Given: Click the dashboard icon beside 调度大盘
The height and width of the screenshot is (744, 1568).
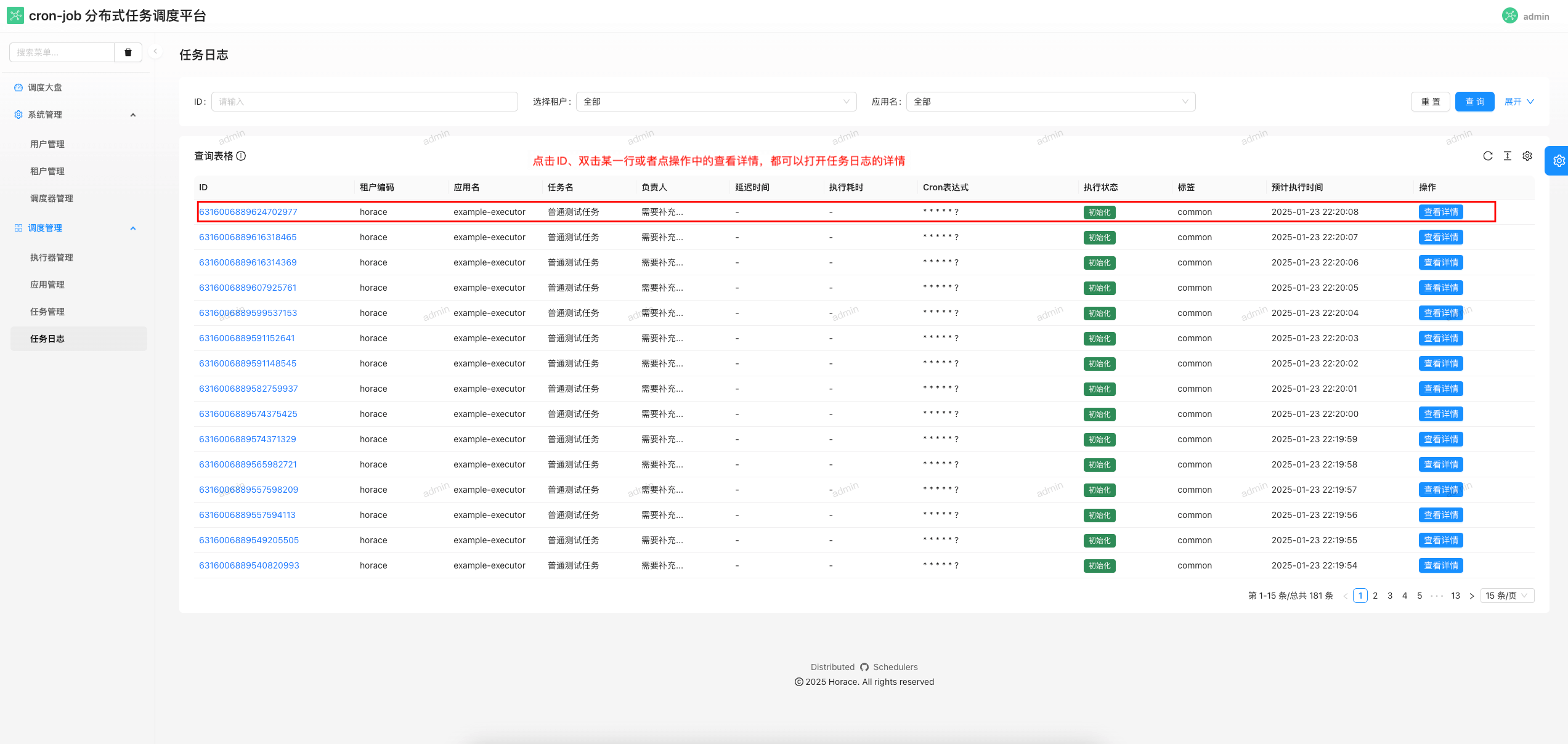Looking at the screenshot, I should tap(18, 87).
